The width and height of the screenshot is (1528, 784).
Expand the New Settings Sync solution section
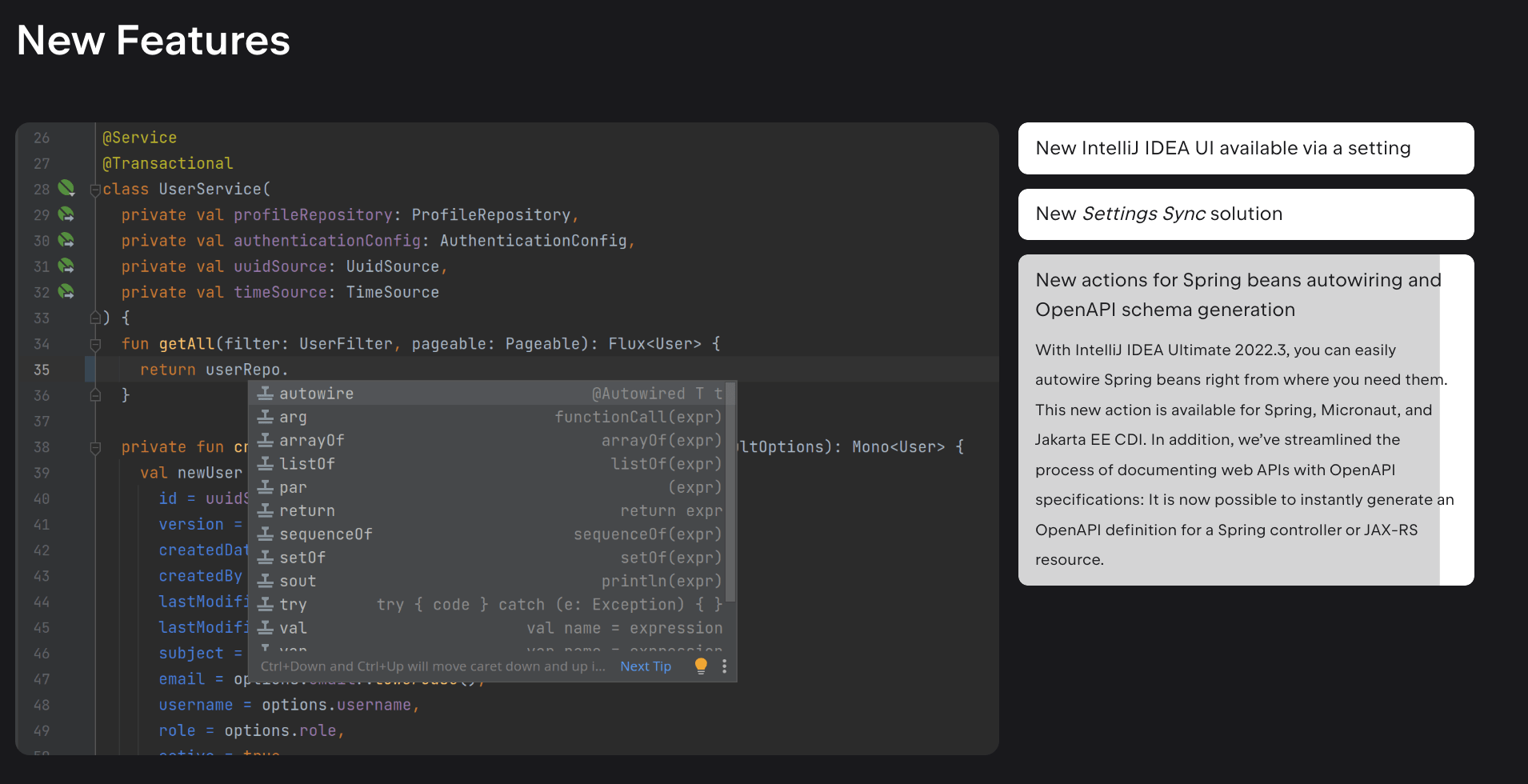[1245, 214]
